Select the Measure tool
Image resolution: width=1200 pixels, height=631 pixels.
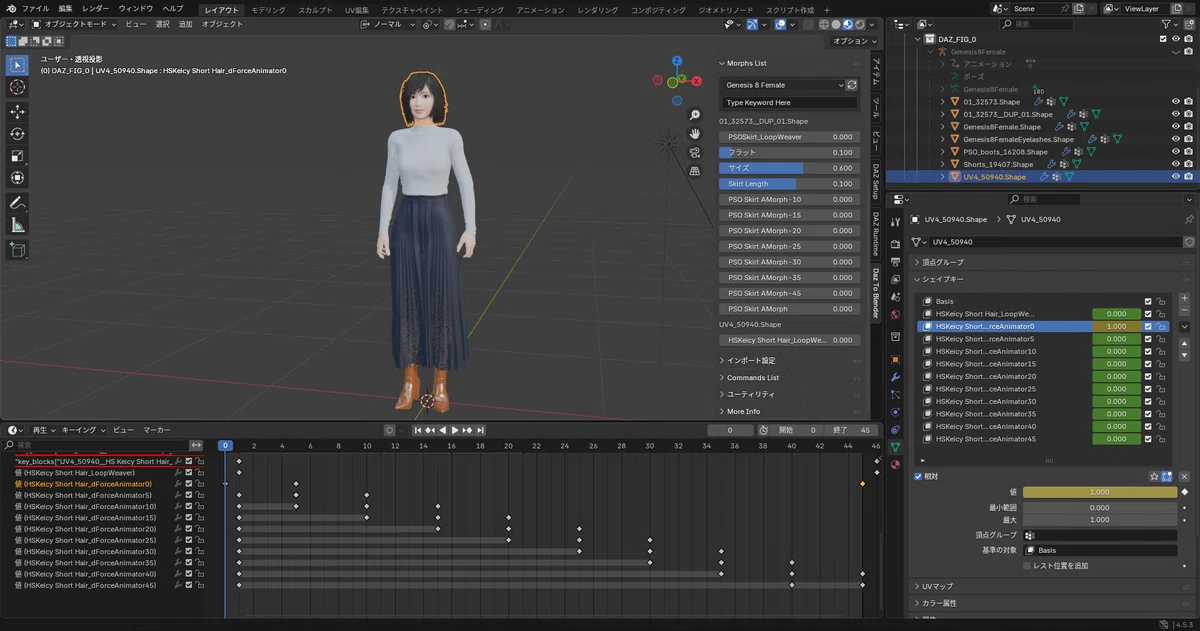[x=17, y=225]
